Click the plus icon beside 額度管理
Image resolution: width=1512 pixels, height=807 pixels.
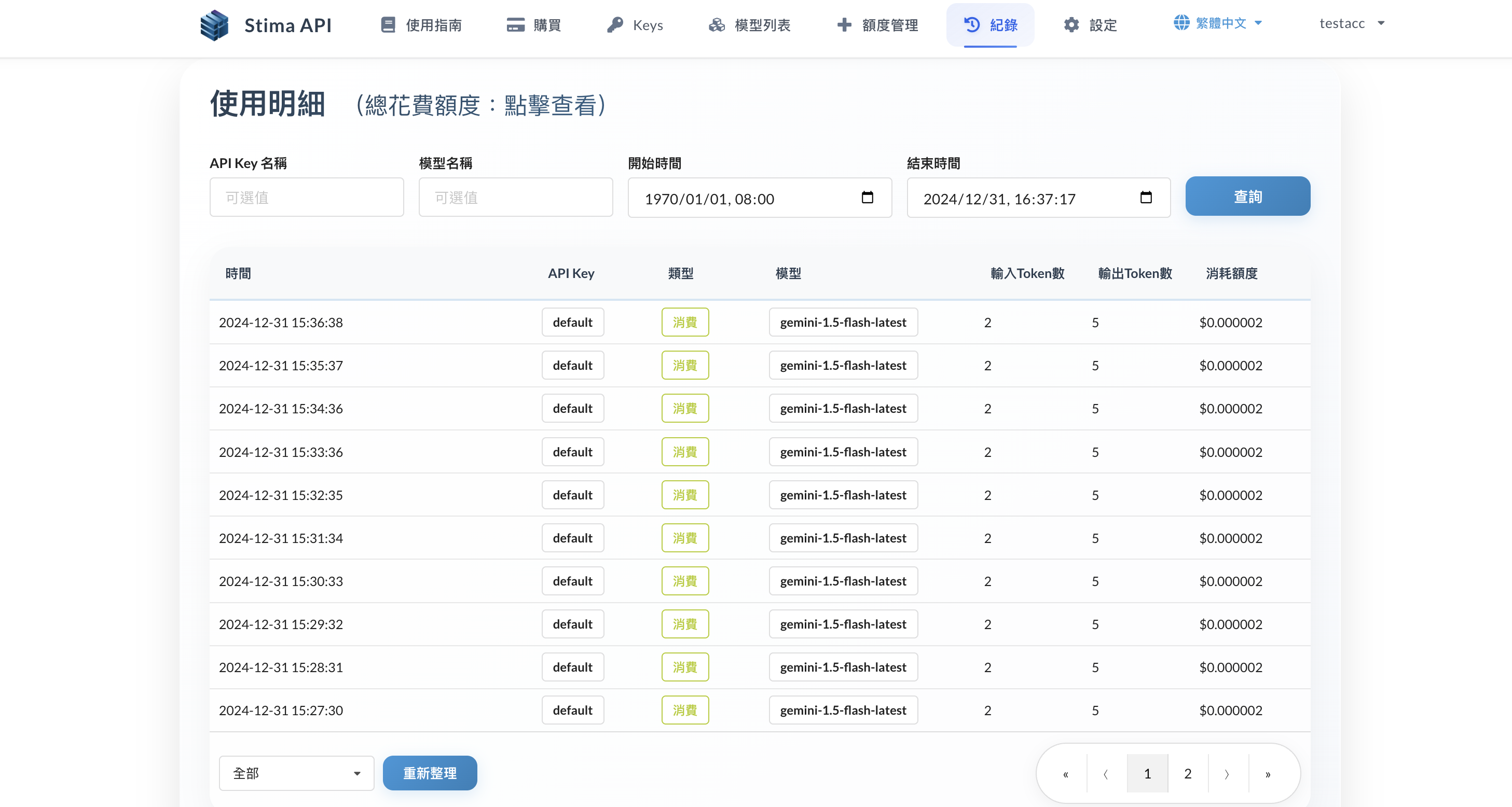tap(844, 24)
